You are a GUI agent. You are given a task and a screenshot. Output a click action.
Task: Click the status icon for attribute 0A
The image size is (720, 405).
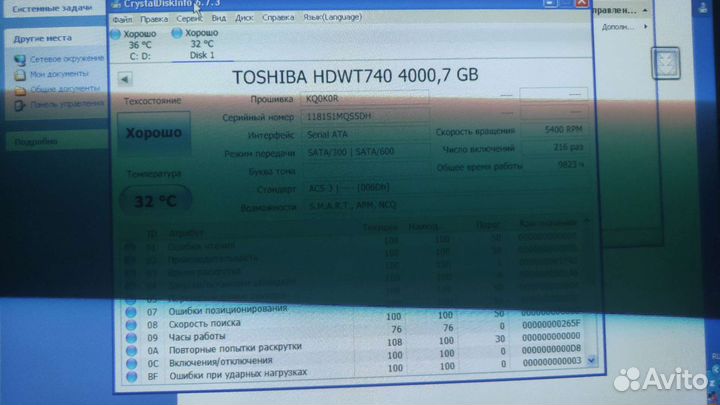click(x=131, y=351)
